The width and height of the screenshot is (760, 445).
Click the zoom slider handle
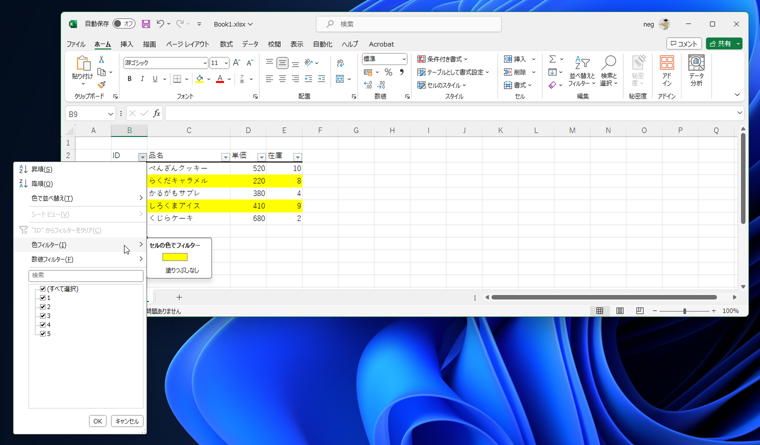(684, 311)
